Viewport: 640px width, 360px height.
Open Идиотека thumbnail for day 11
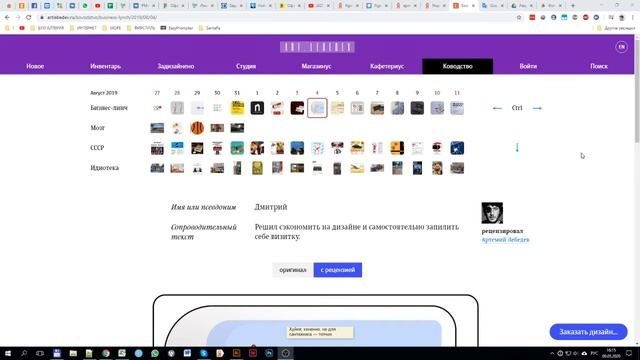[x=457, y=168]
